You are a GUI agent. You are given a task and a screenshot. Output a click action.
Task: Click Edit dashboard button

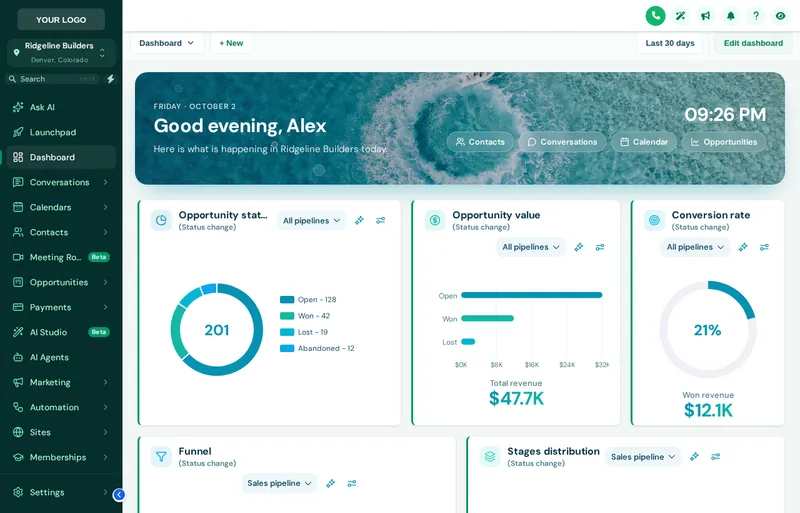pos(753,43)
